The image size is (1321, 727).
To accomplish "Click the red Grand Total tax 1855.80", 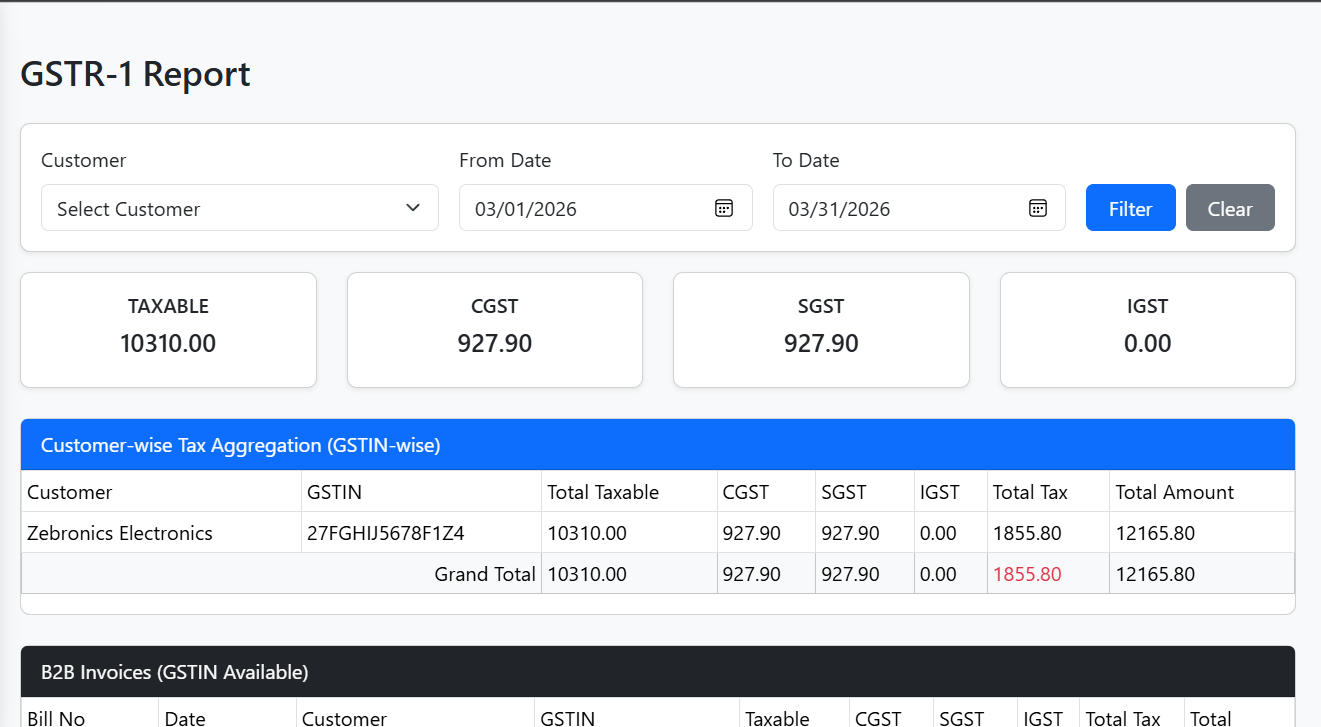I will (1027, 574).
